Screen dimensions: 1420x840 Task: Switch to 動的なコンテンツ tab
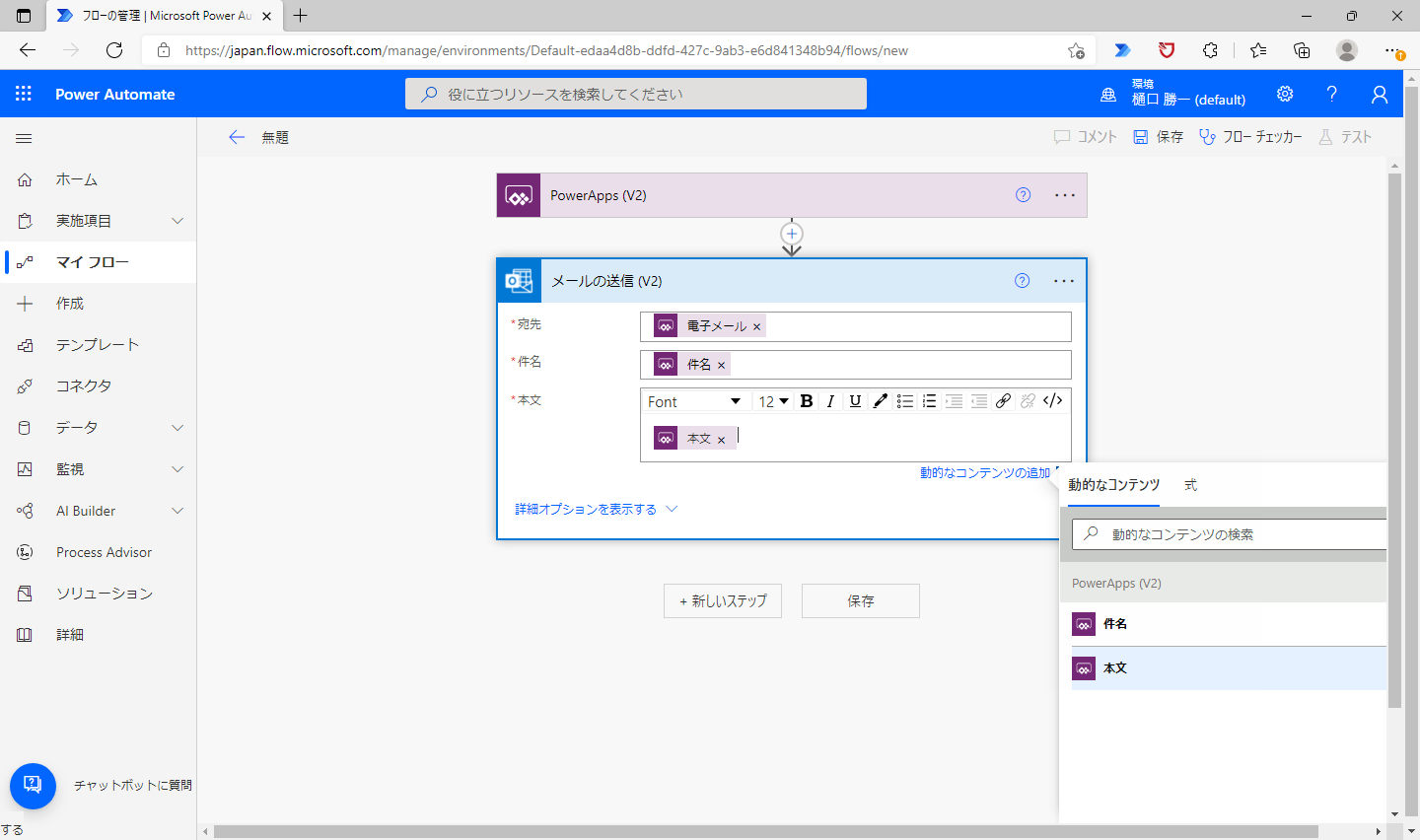(x=1113, y=485)
